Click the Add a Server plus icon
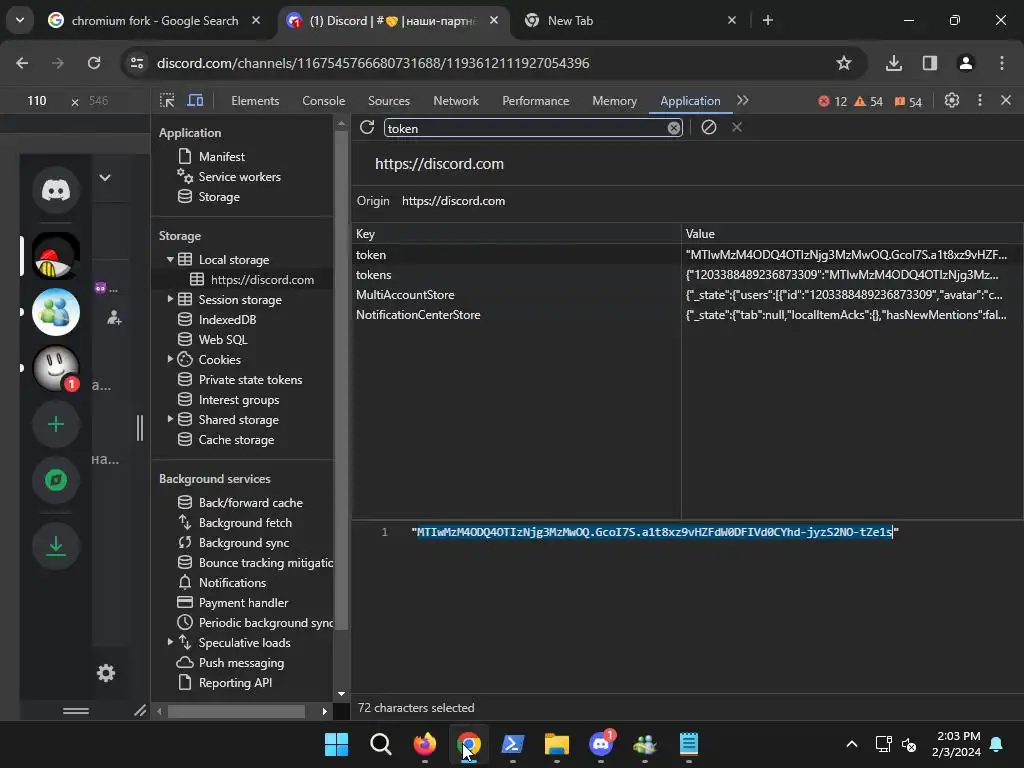The image size is (1024, 768). coord(56,424)
